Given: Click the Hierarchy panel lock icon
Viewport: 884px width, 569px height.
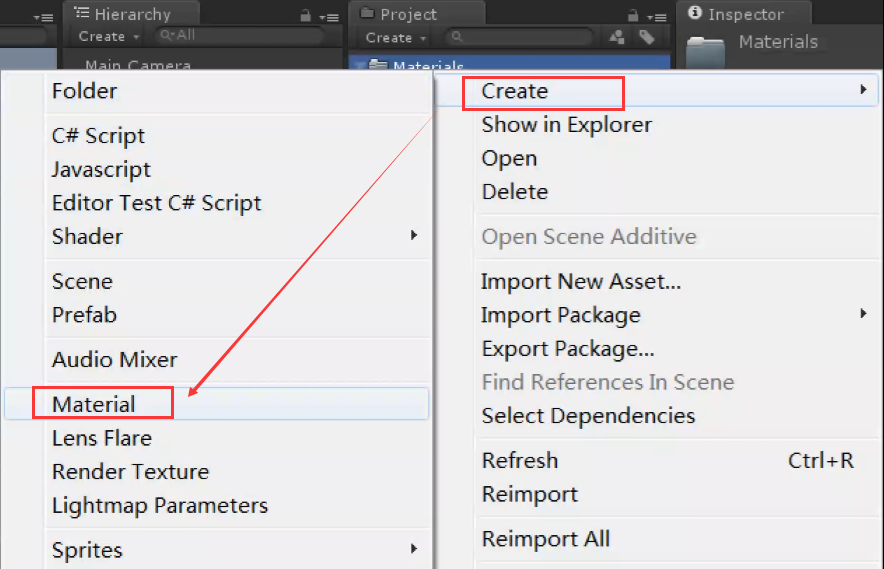Looking at the screenshot, I should [306, 15].
